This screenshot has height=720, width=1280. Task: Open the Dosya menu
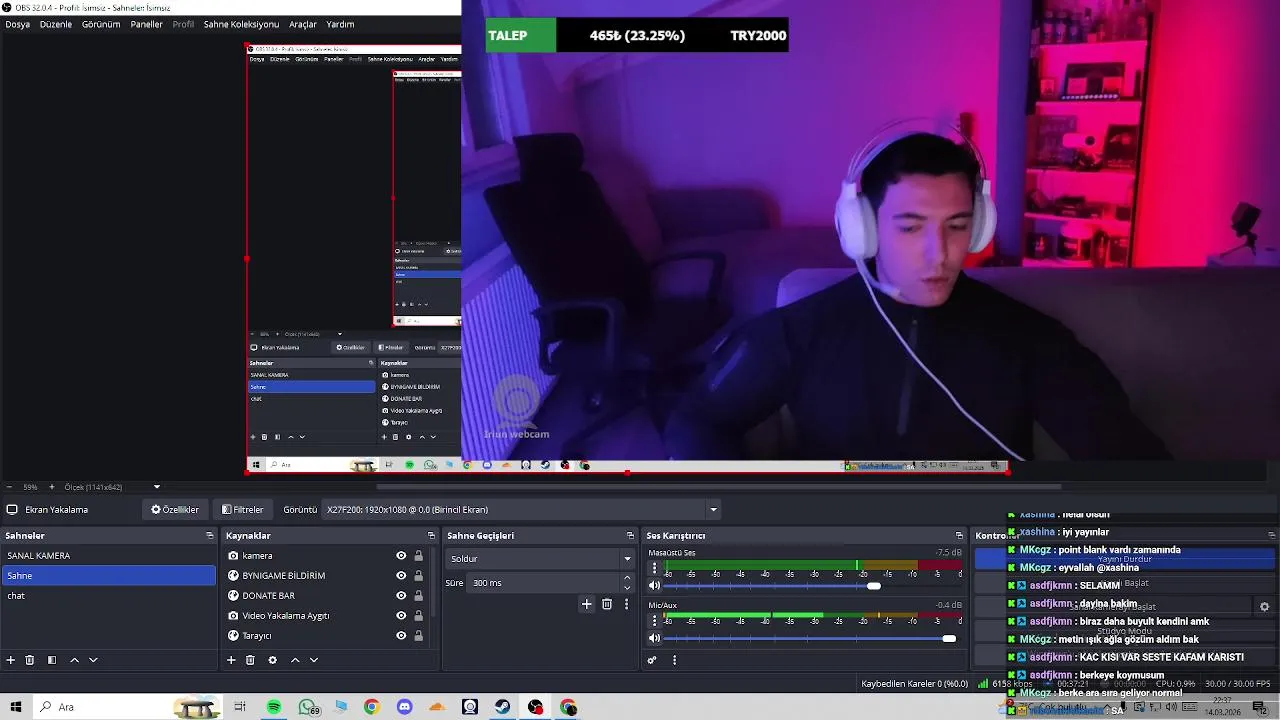pos(18,24)
